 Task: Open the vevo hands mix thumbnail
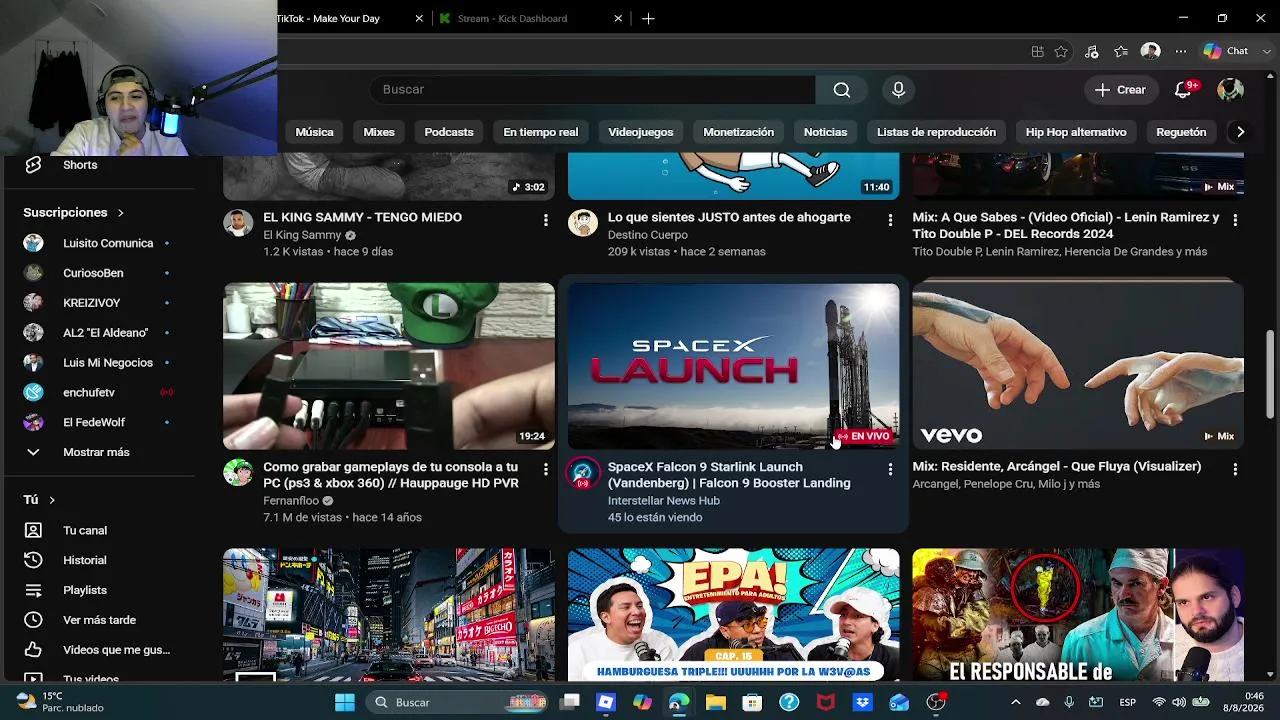(x=1078, y=366)
